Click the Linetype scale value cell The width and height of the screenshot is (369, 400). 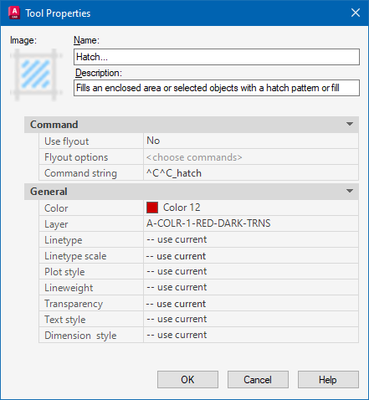pyautogui.click(x=251, y=256)
